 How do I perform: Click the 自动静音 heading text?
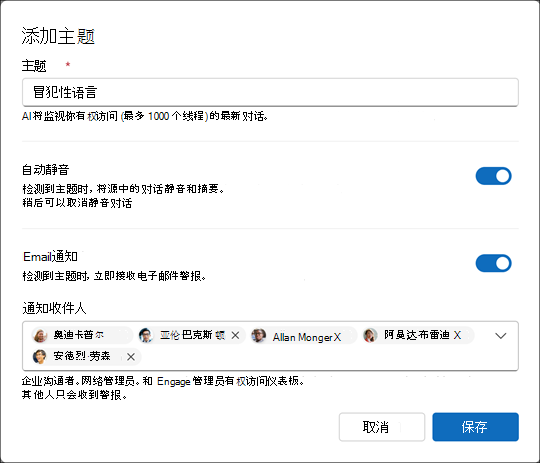coord(46,169)
